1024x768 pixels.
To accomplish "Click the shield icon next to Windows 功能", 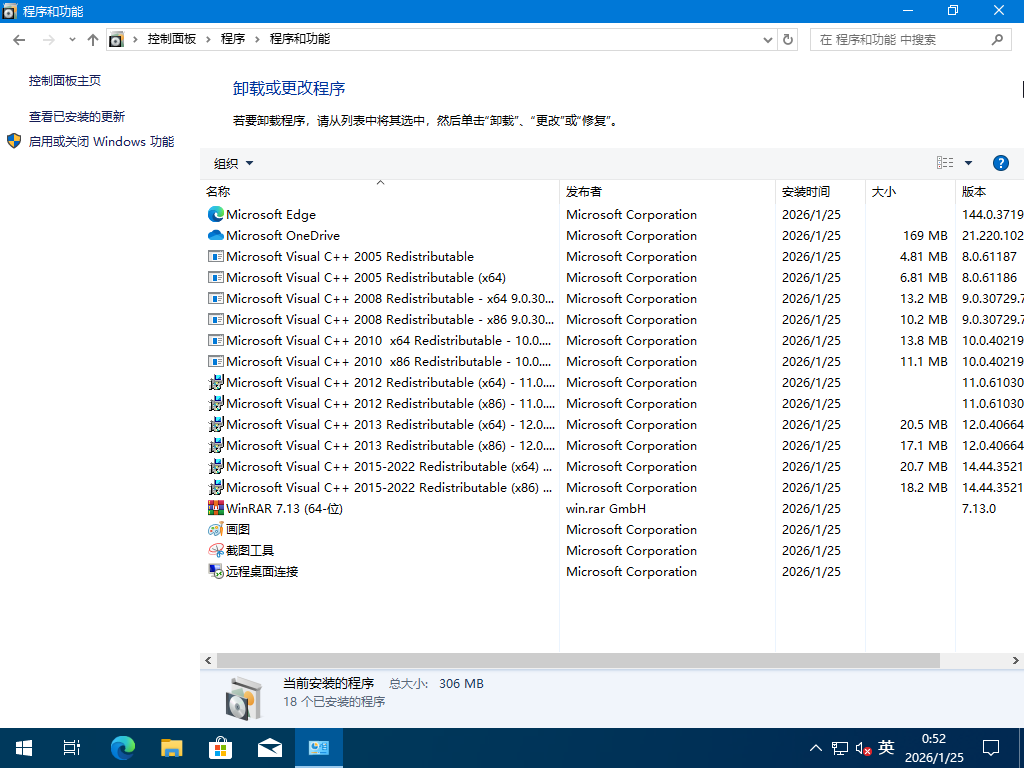I will [13, 141].
